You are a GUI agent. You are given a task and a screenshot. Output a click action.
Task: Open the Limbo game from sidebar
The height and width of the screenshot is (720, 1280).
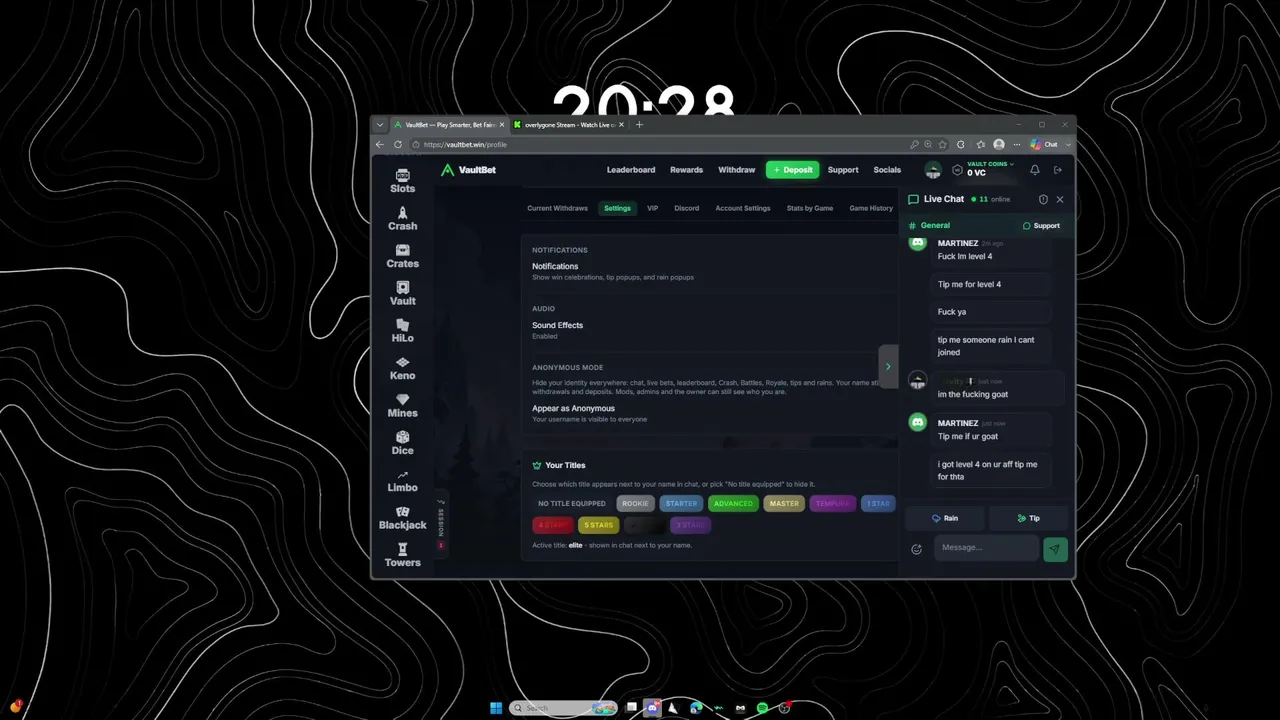click(x=402, y=481)
